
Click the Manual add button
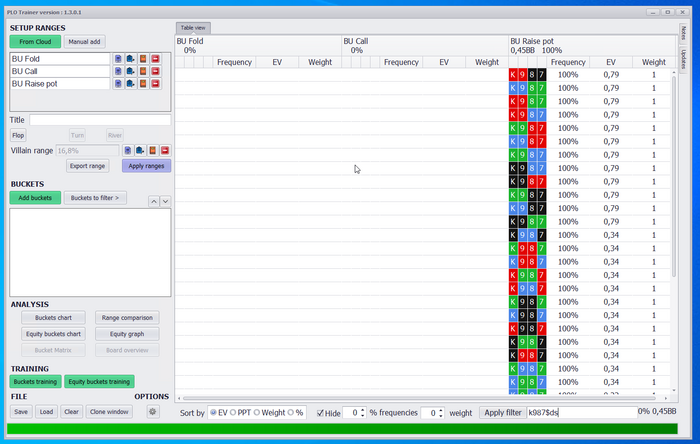(84, 41)
